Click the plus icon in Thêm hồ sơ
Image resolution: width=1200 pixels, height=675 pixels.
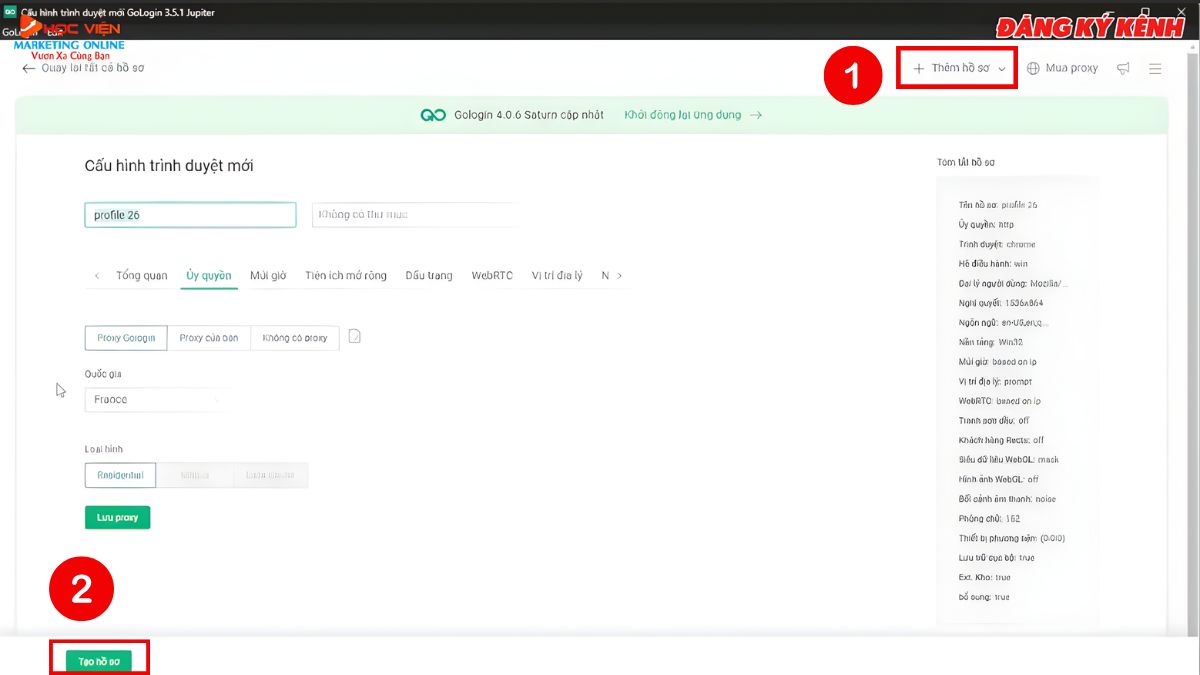tap(918, 67)
